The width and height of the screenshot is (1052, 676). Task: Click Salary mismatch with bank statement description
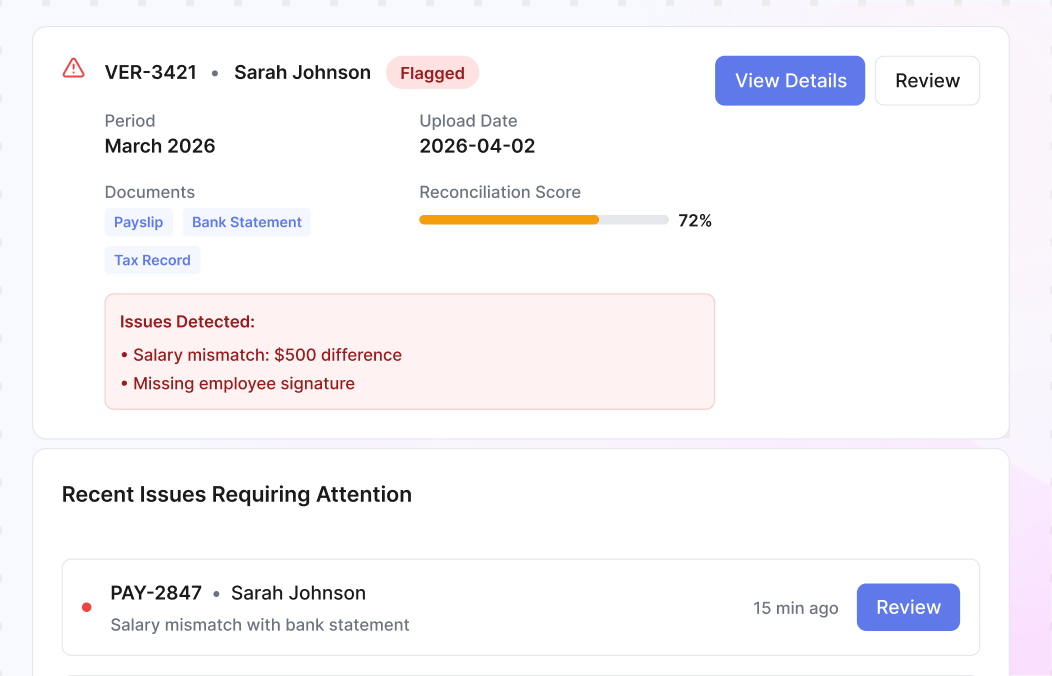260,625
